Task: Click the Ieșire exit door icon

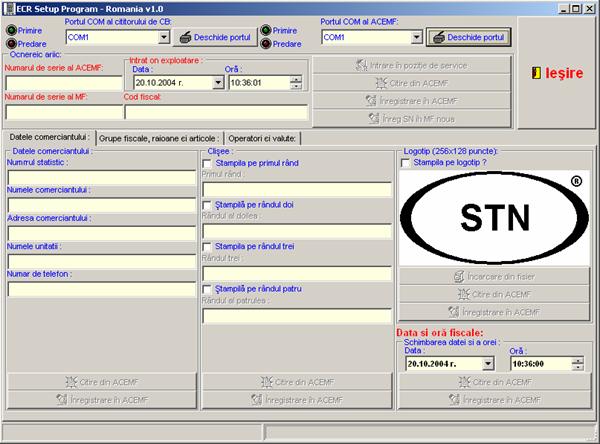Action: pos(538,73)
